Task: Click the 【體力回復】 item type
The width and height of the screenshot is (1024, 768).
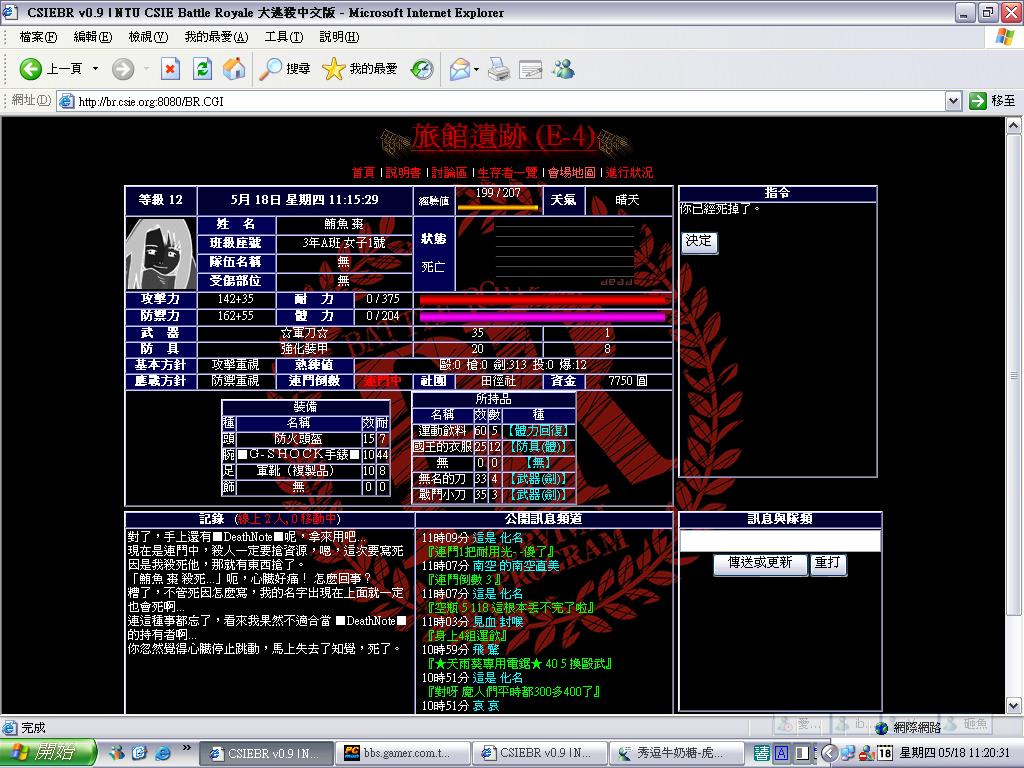Action: 539,431
